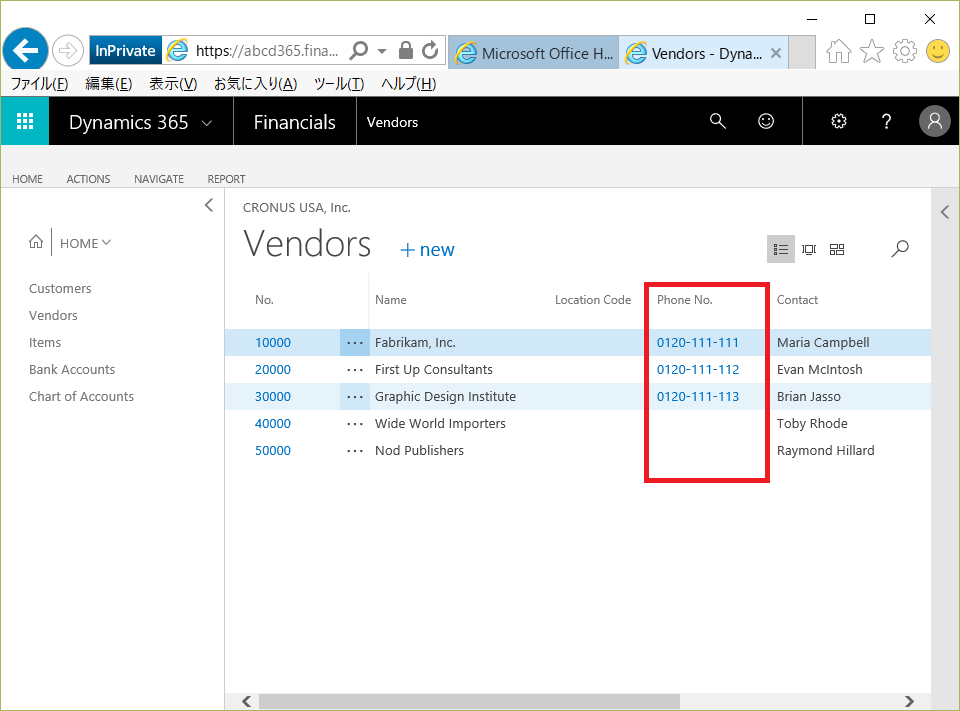This screenshot has height=711, width=960.
Task: Click the Financials header link
Action: (x=294, y=122)
